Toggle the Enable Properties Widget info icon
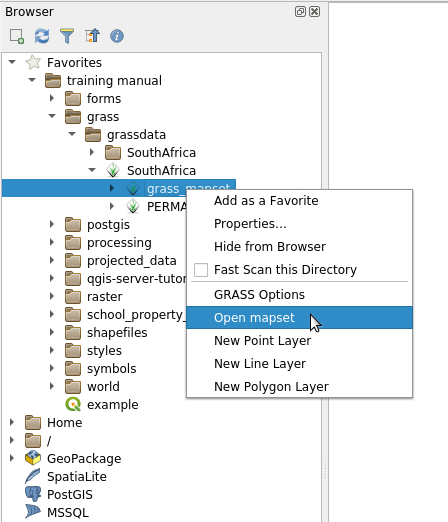This screenshot has width=448, height=522. [x=117, y=36]
